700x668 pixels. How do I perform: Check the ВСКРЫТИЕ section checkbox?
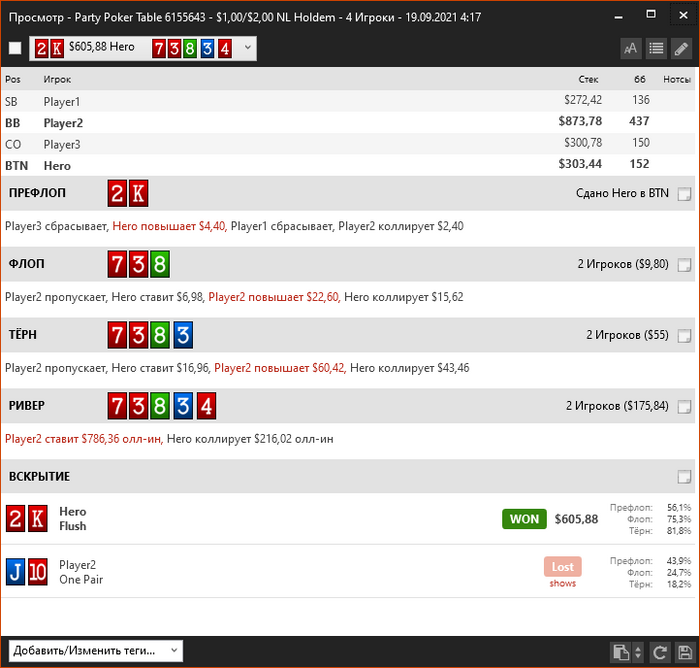(x=684, y=477)
